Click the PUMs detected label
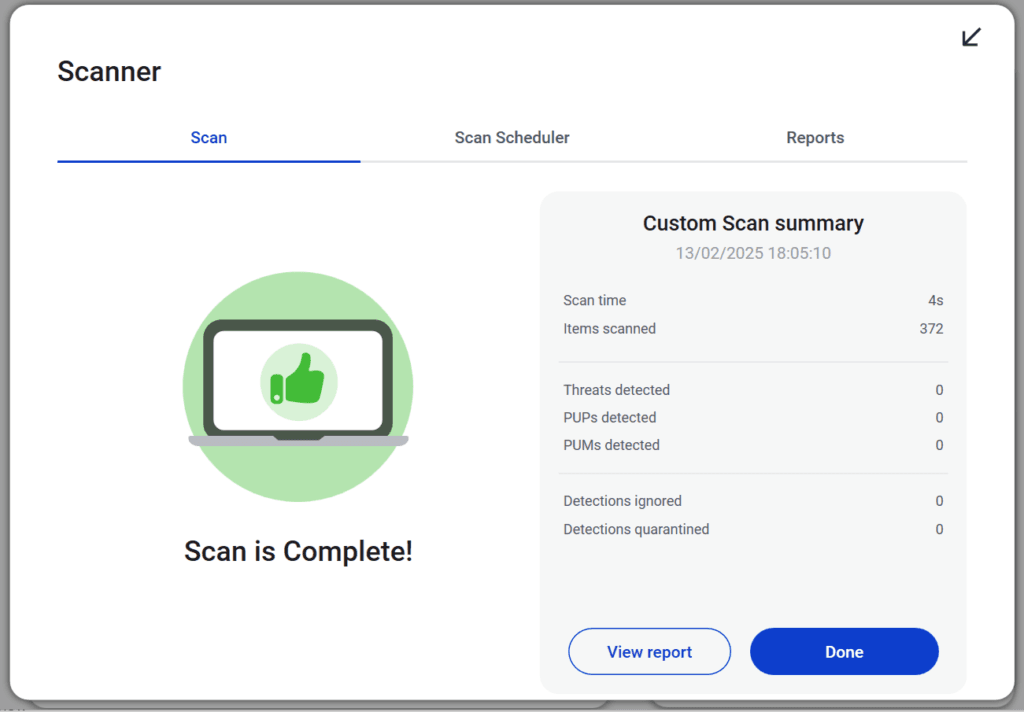1024x712 pixels. 611,445
